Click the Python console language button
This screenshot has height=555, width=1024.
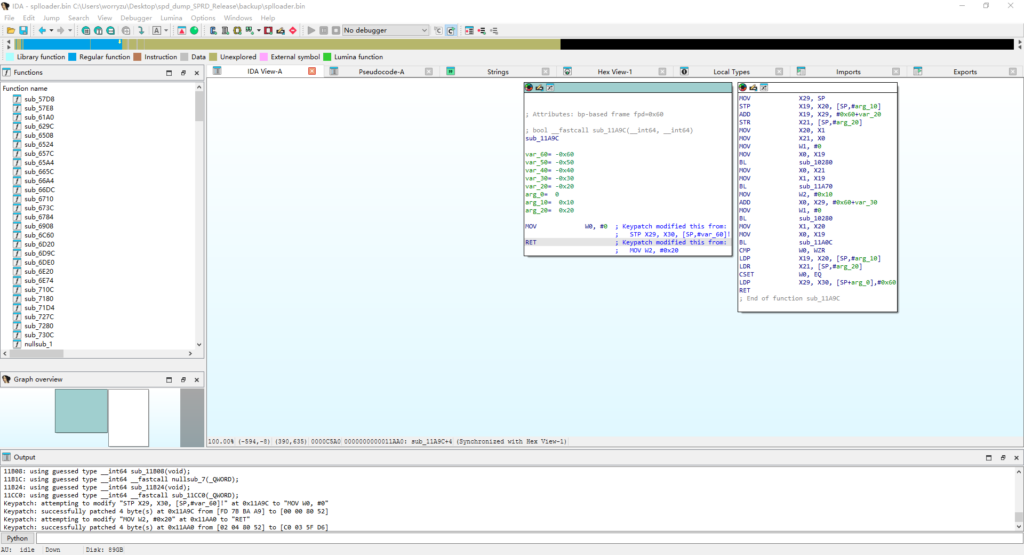(17, 539)
